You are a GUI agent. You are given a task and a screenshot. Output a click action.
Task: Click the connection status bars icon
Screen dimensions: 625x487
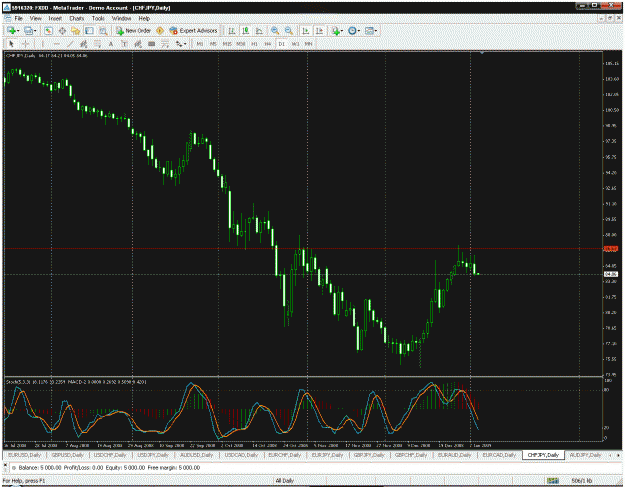[x=552, y=481]
